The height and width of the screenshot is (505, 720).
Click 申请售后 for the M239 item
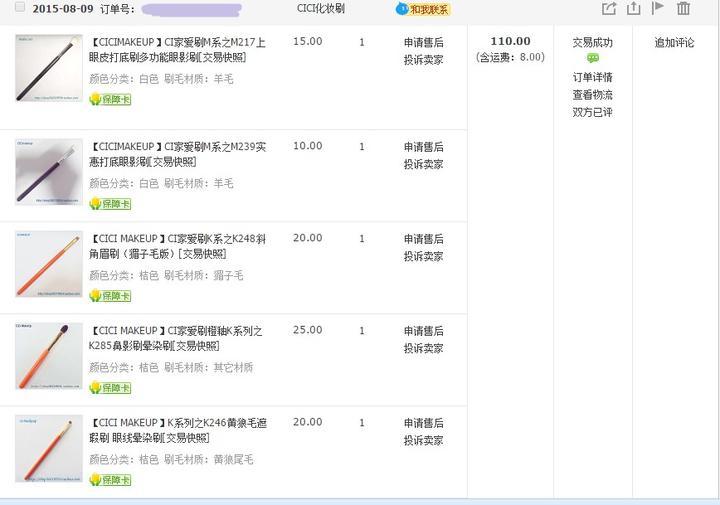click(x=423, y=147)
